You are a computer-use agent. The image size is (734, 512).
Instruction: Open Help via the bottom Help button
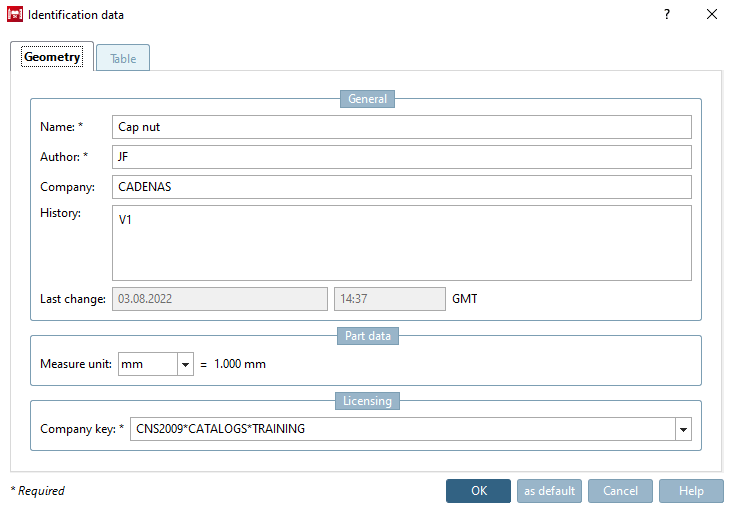coord(691,491)
